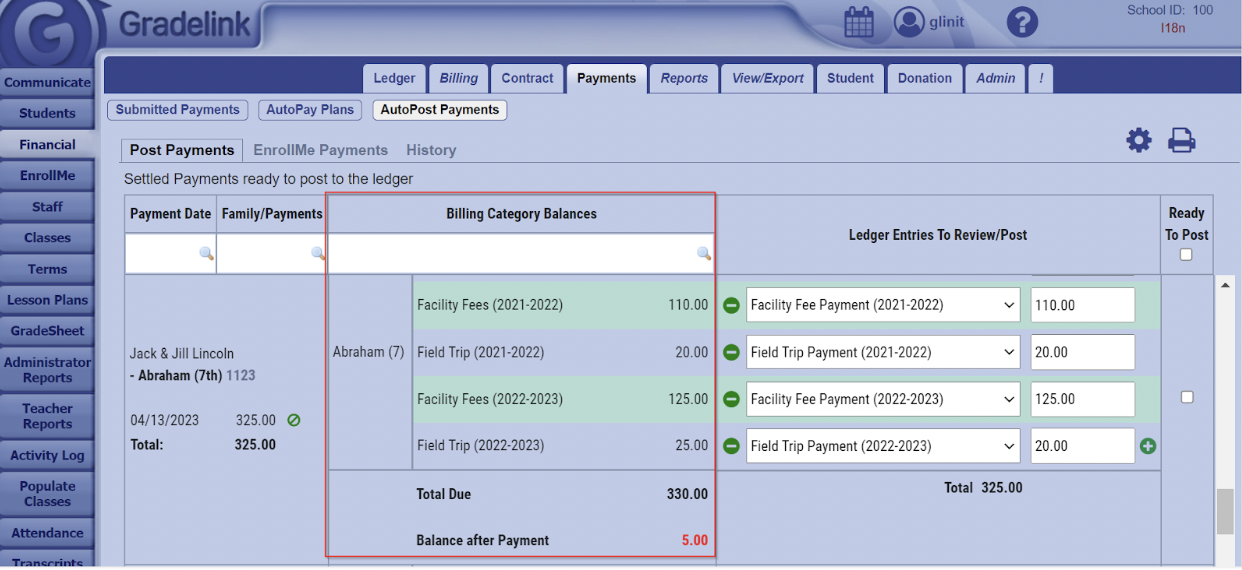
Task: Open the help question mark icon
Action: (1022, 22)
